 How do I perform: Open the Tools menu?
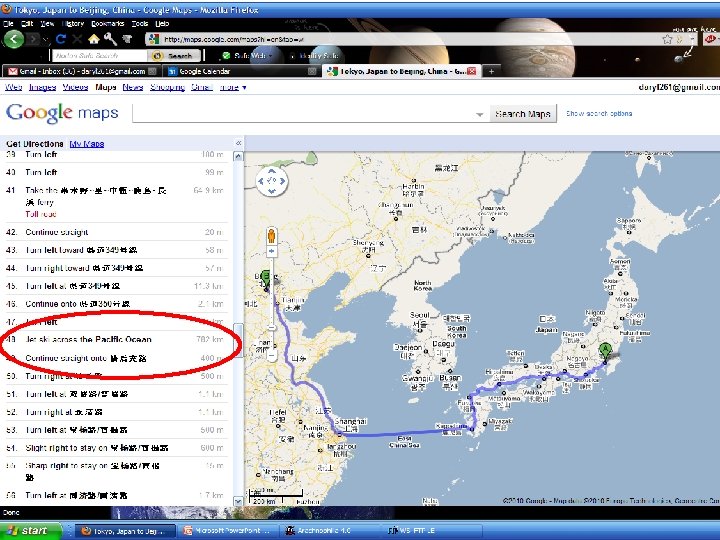[140, 23]
